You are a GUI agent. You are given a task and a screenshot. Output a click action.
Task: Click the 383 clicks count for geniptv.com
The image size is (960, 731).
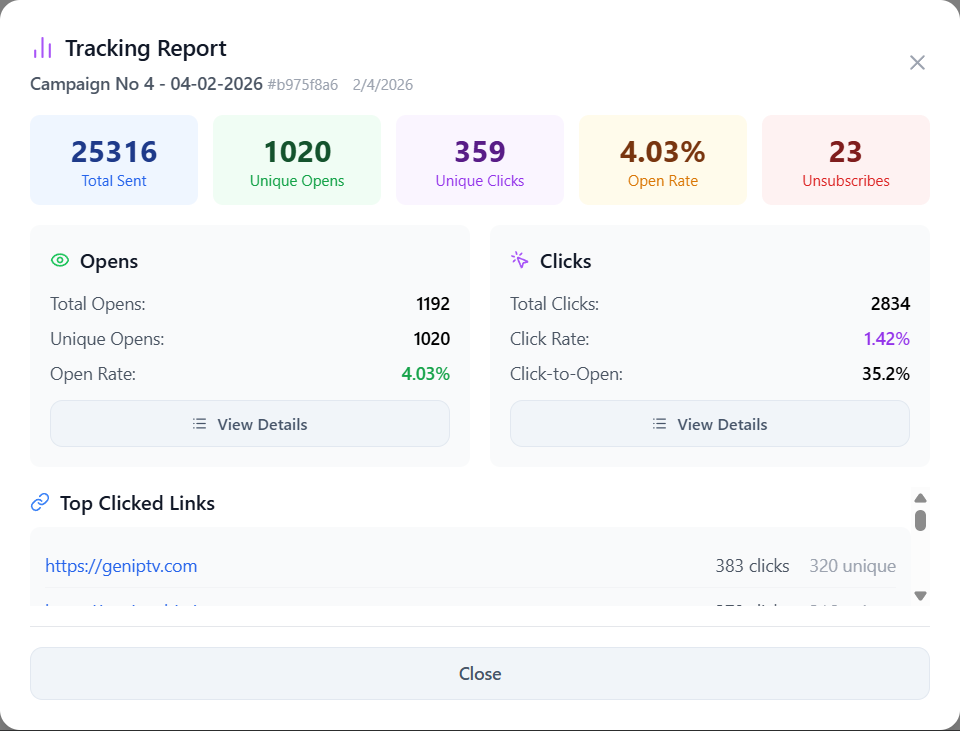pos(752,565)
